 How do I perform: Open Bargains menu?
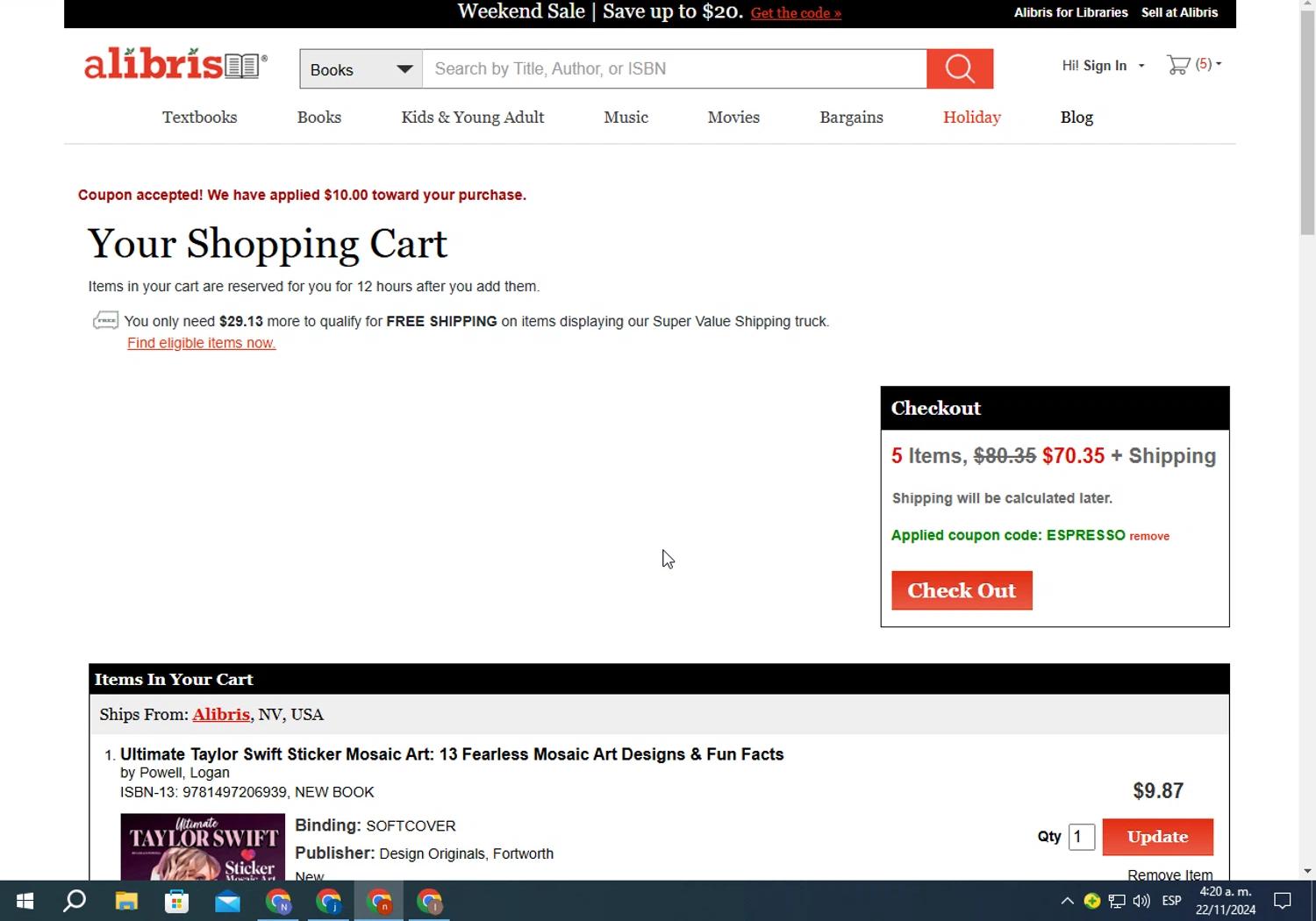point(851,117)
